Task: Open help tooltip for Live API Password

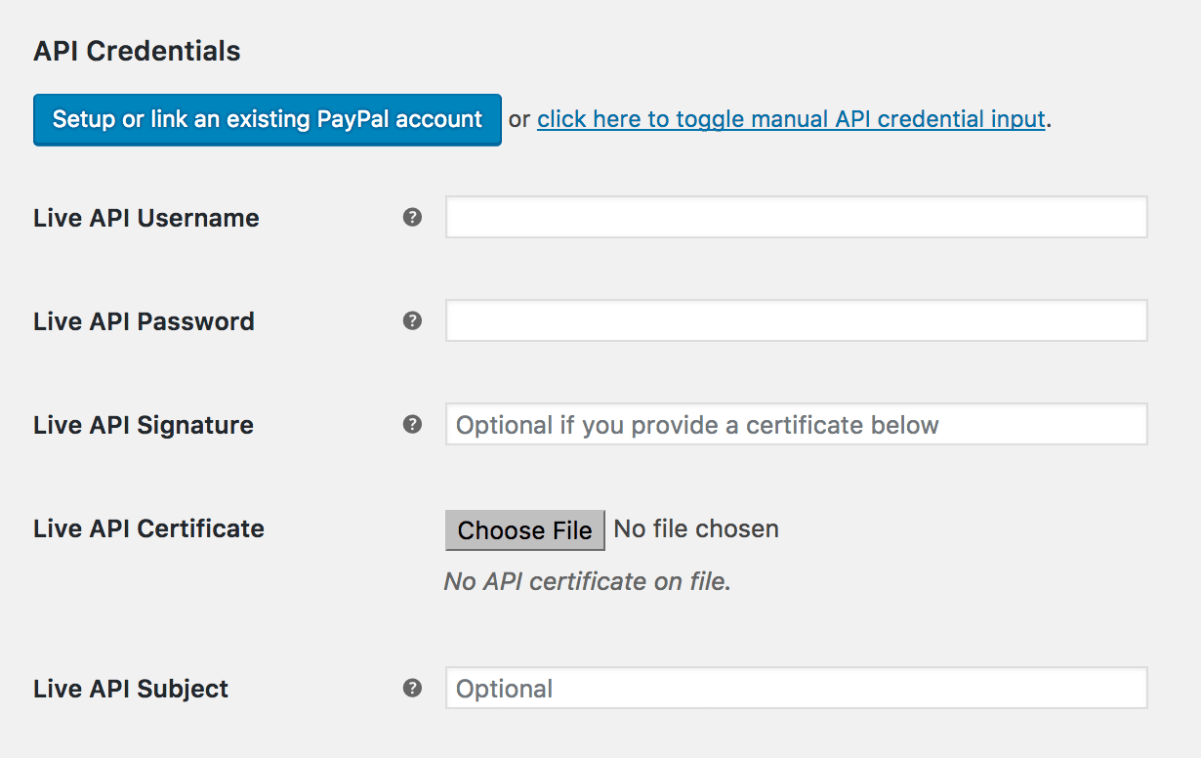Action: 412,320
